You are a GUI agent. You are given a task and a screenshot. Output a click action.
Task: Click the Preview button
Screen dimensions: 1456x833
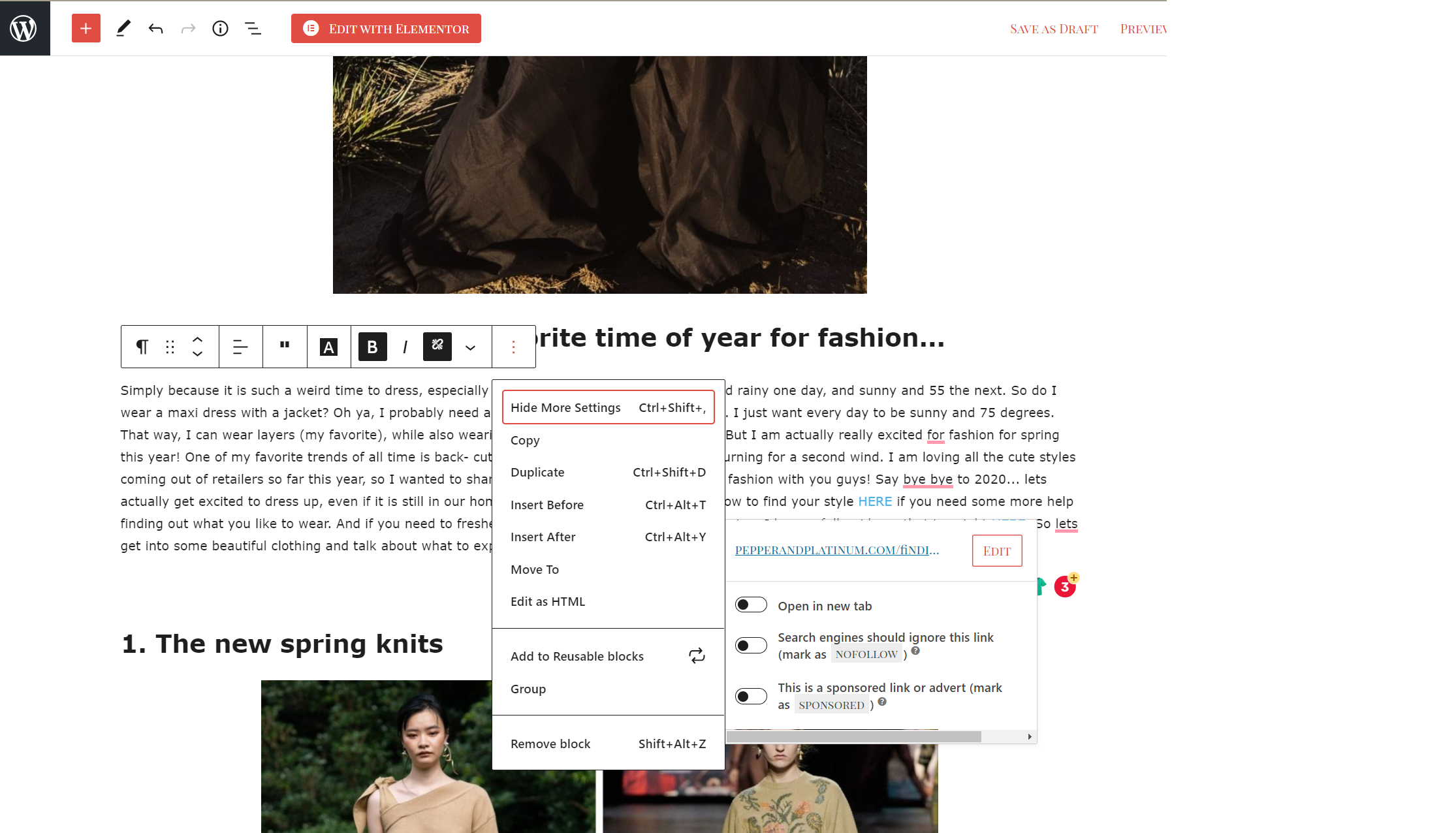pos(1143,29)
